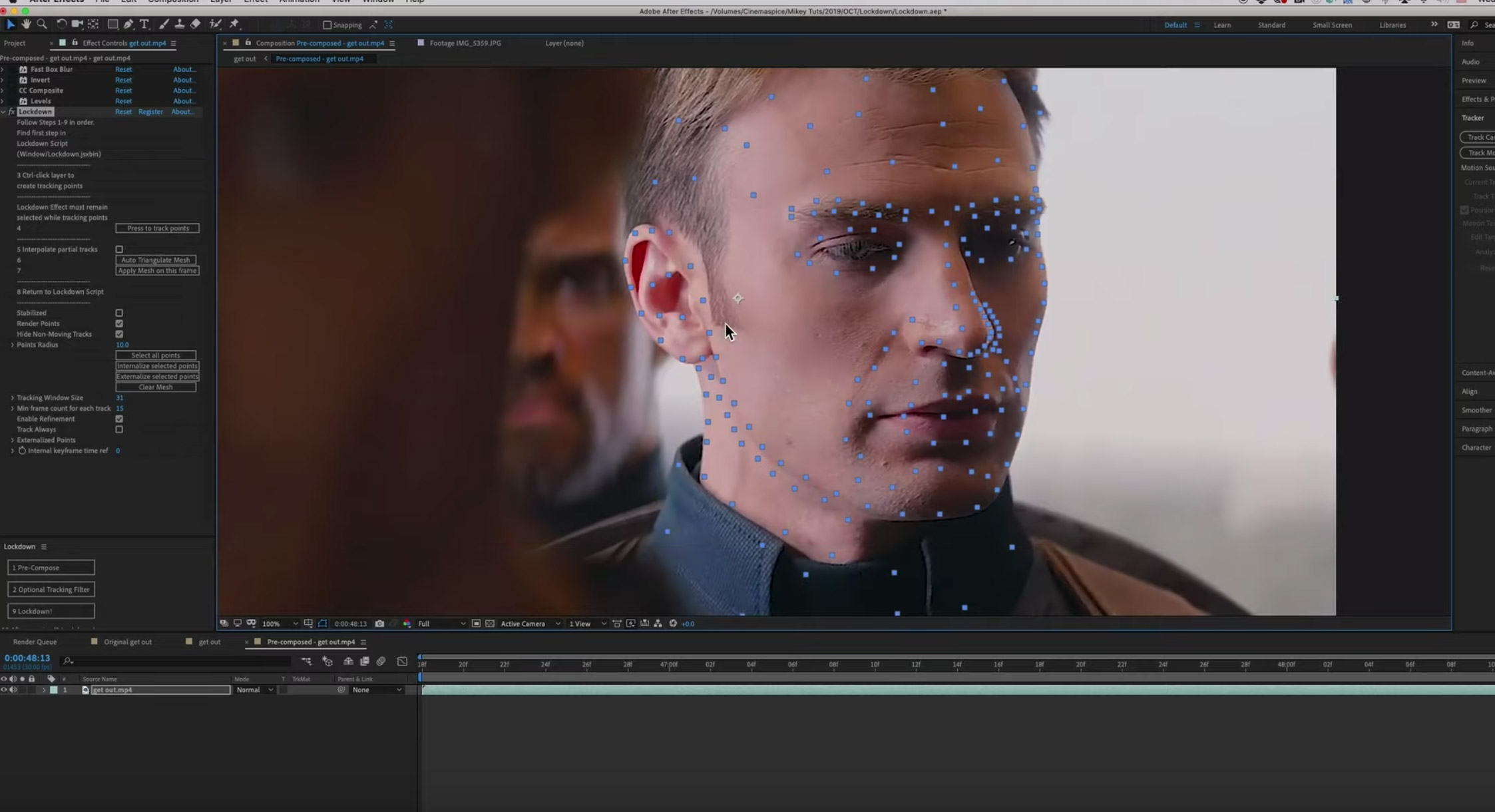Screen dimensions: 1495x812
Task: Select the Clone Stamp tool
Action: (x=179, y=25)
